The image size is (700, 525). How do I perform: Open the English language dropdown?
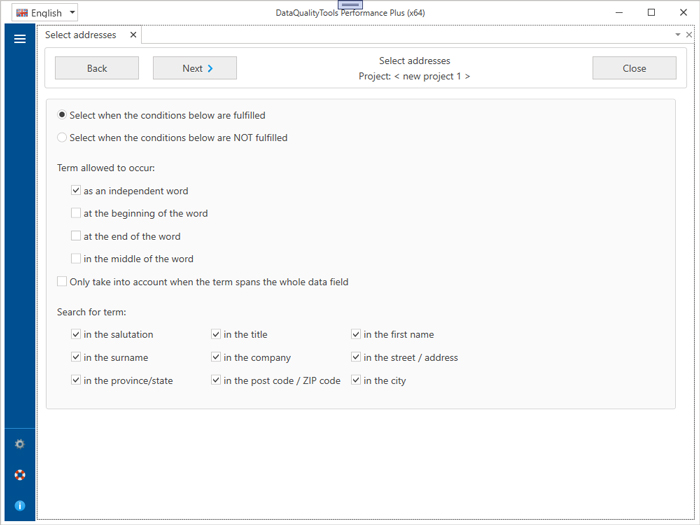pyautogui.click(x=45, y=13)
